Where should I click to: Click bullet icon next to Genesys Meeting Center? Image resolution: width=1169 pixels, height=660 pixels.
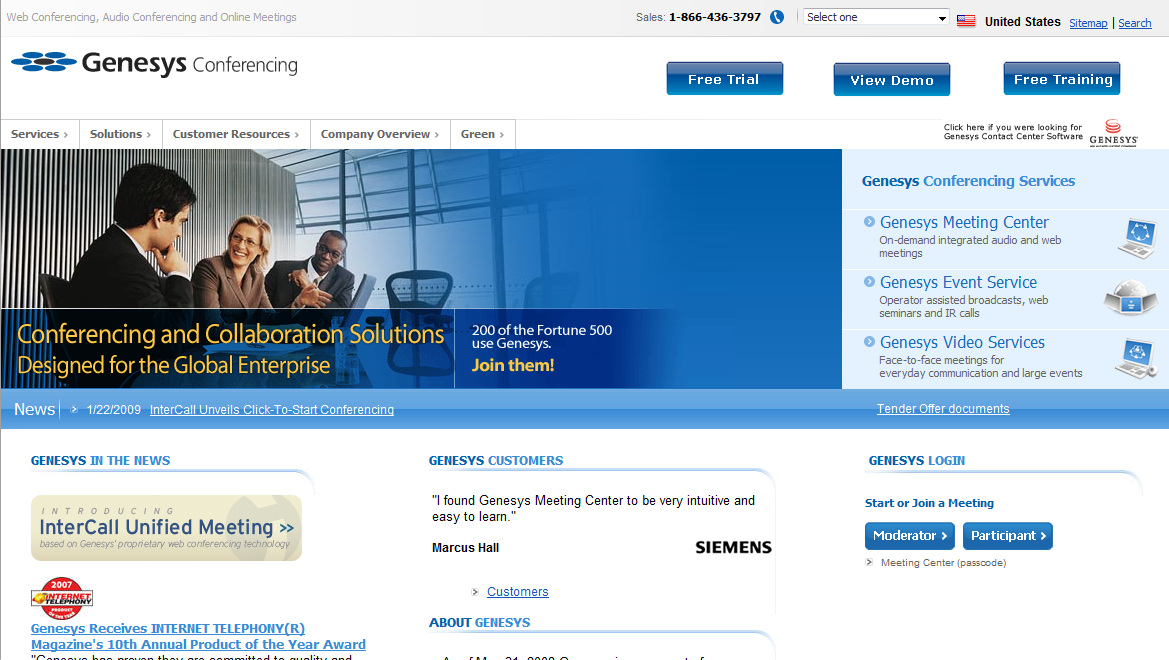(x=869, y=221)
